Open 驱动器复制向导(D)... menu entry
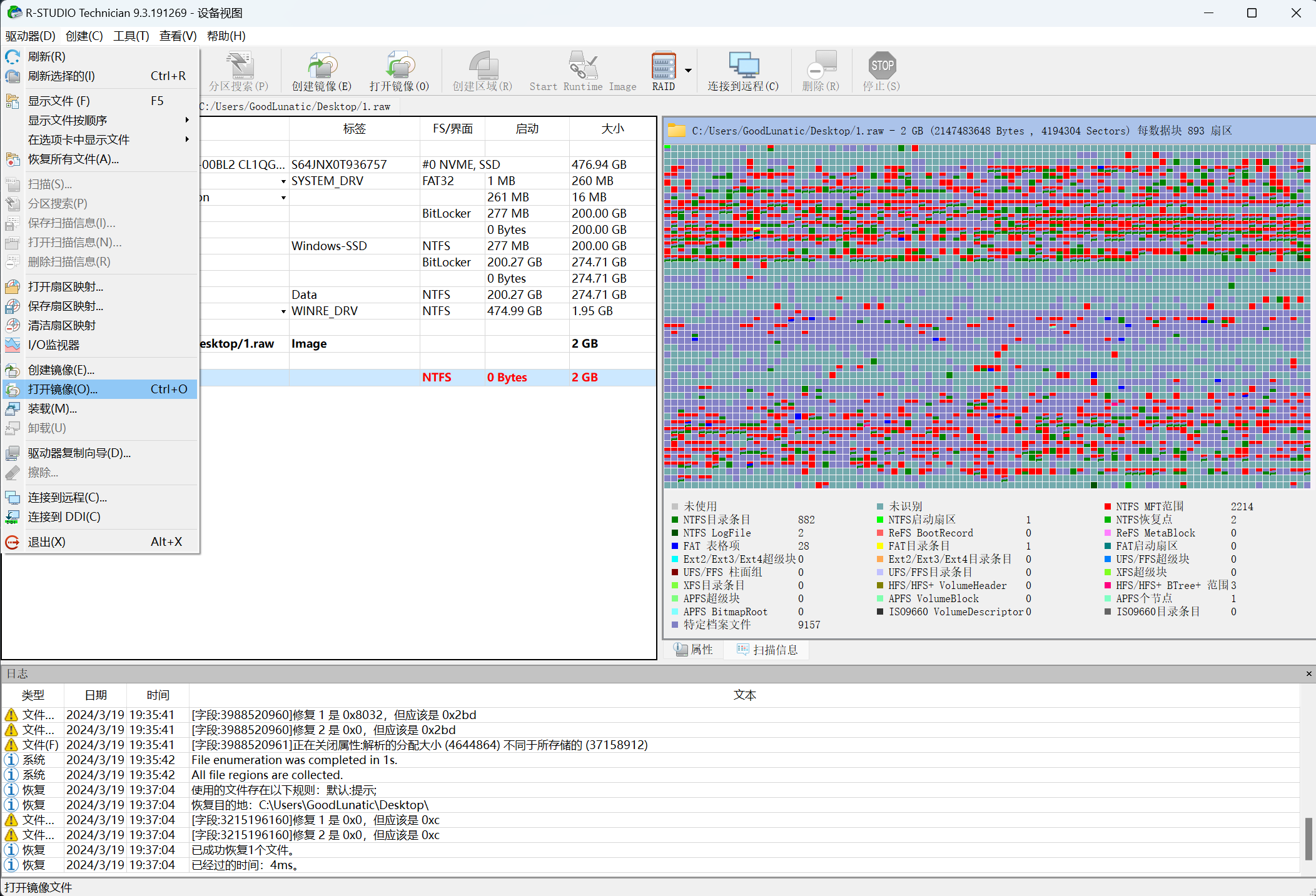1316x896 pixels. pyautogui.click(x=100, y=453)
